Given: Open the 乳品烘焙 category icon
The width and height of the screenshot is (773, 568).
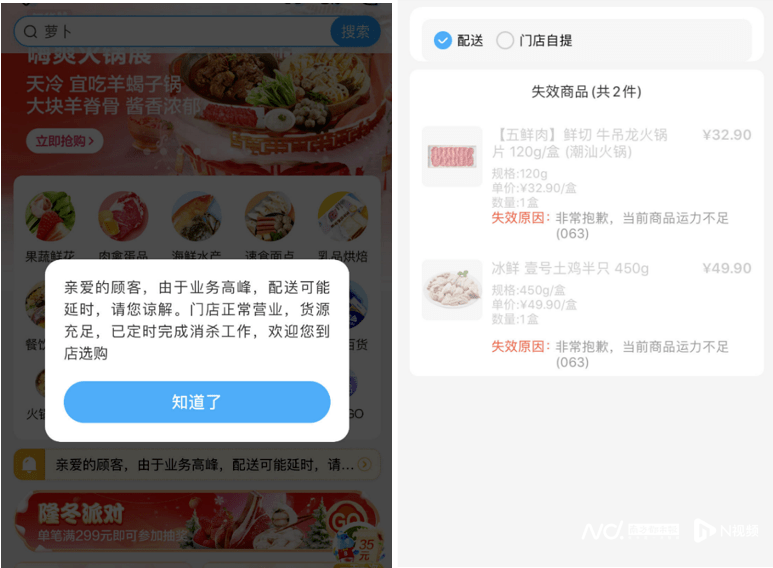Looking at the screenshot, I should tap(343, 216).
